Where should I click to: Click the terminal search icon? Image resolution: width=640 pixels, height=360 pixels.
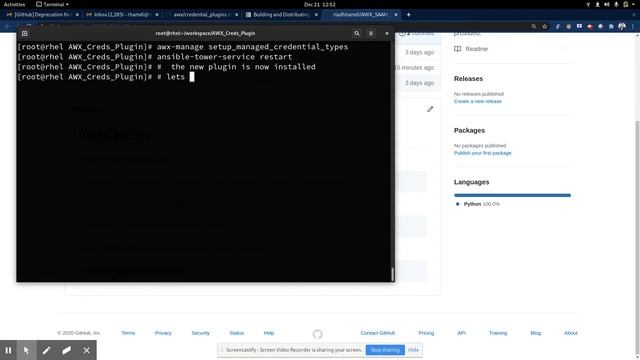(357, 33)
